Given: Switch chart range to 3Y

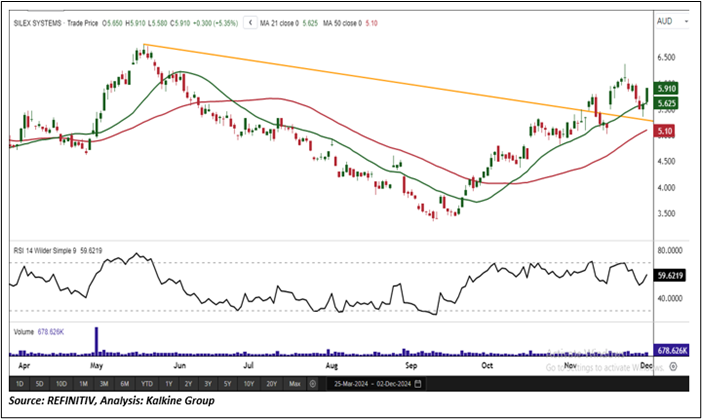Looking at the screenshot, I should tap(208, 384).
